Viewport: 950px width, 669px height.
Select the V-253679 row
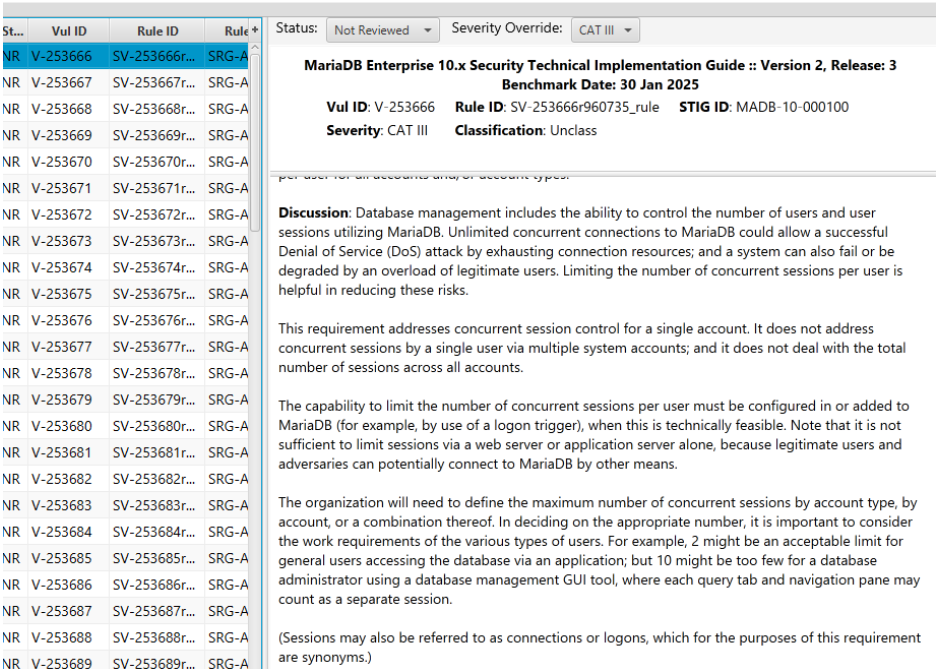(61, 400)
